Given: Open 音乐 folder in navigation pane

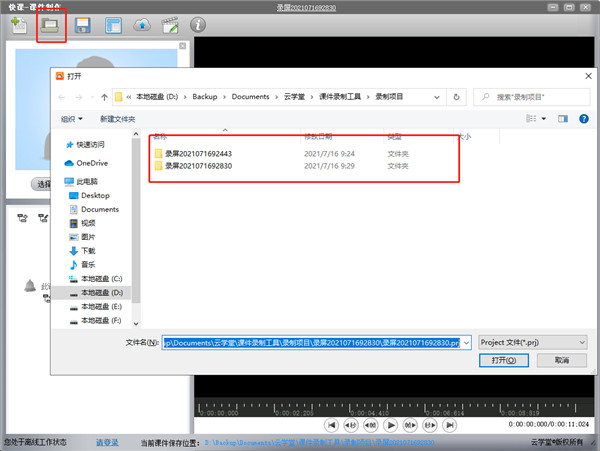Looking at the screenshot, I should (x=88, y=264).
